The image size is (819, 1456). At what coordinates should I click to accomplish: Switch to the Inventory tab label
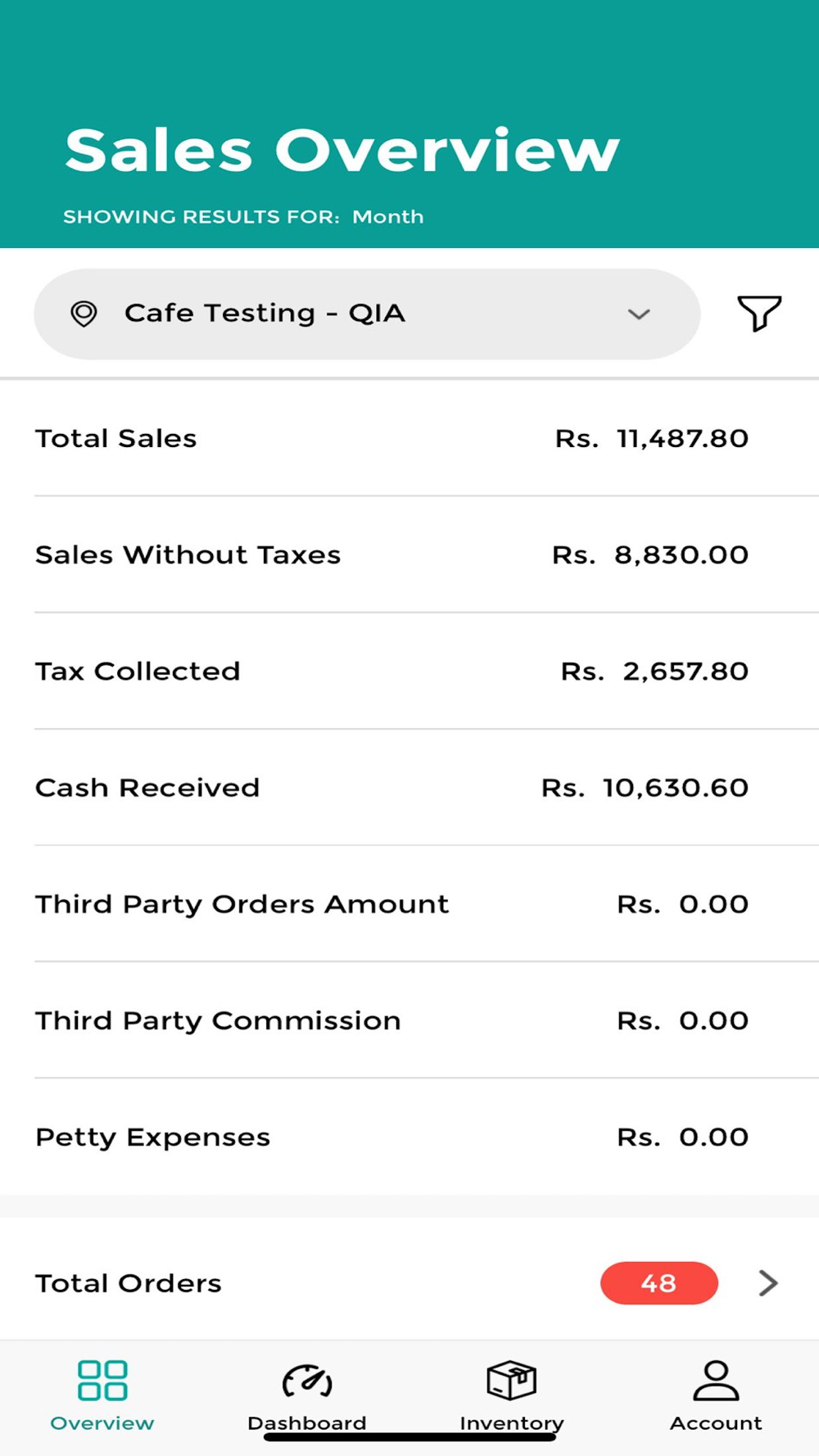512,1423
